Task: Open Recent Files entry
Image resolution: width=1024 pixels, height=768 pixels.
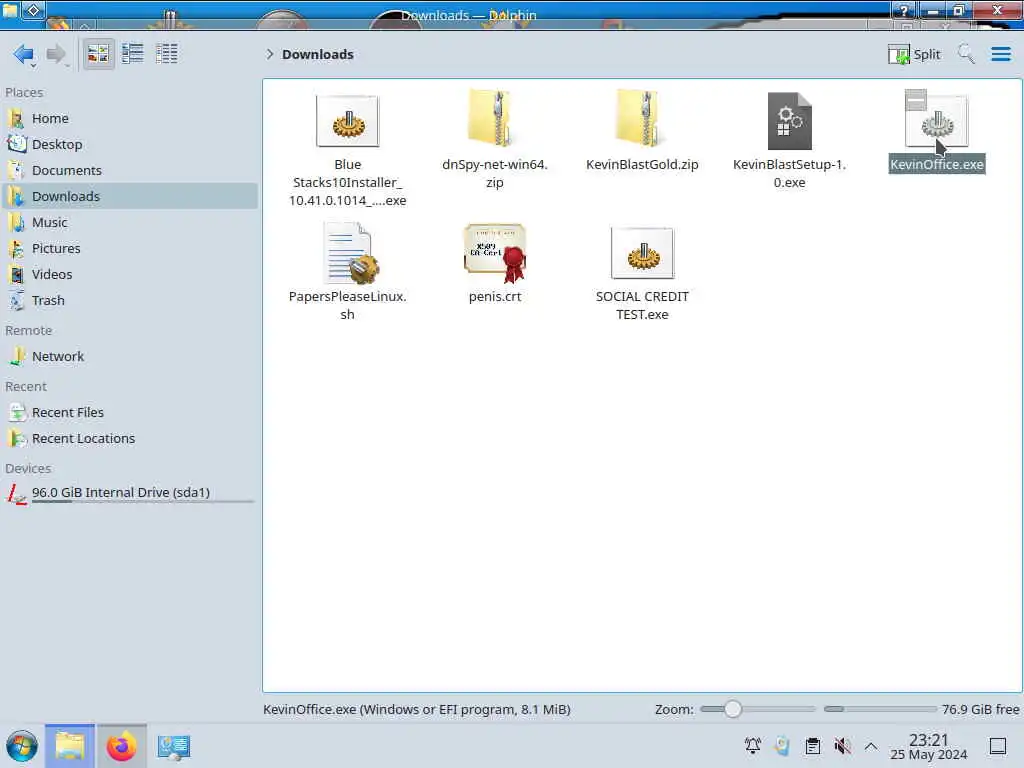Action: (x=129, y=413)
